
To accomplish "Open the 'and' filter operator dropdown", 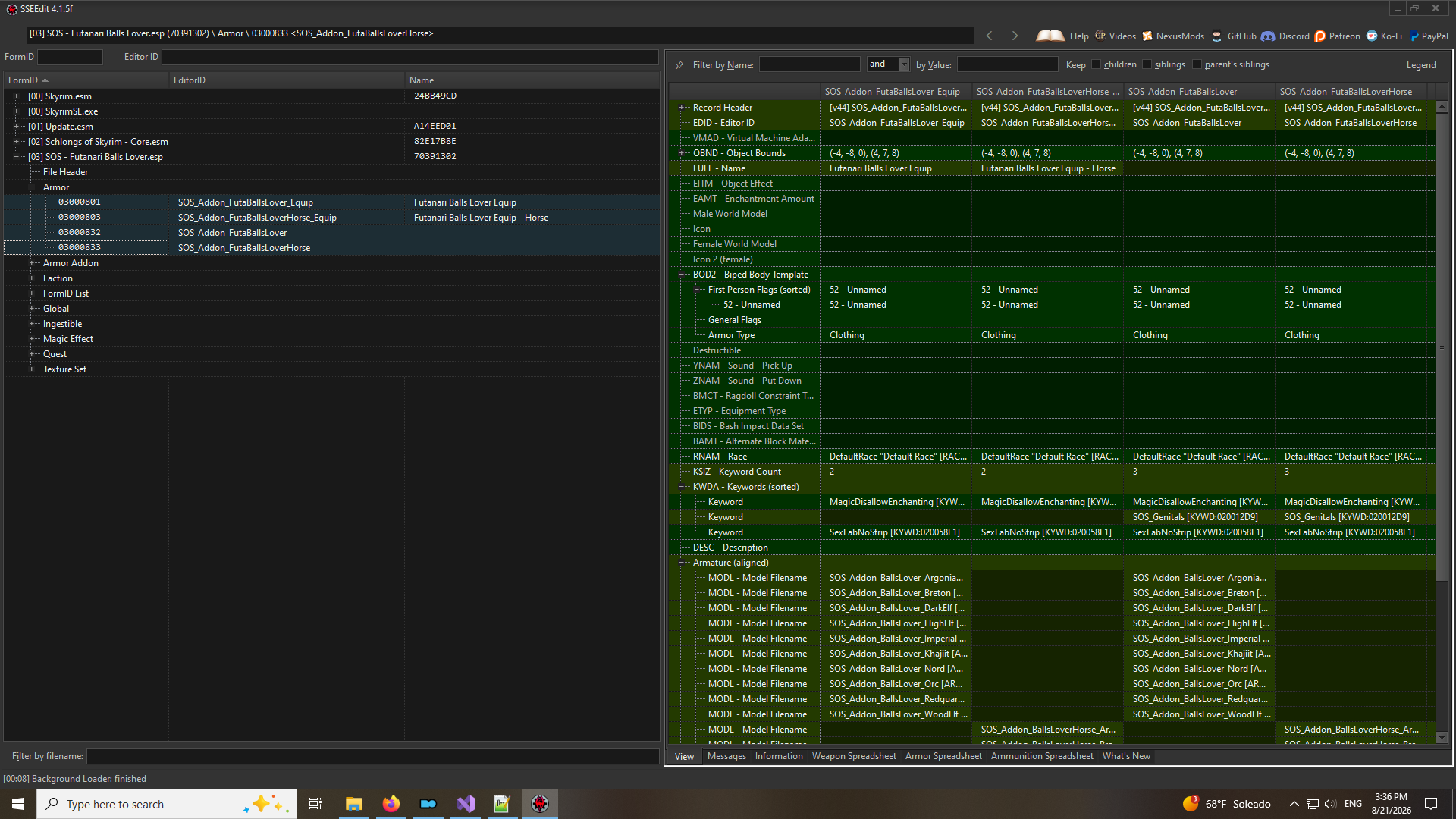I will click(x=904, y=64).
